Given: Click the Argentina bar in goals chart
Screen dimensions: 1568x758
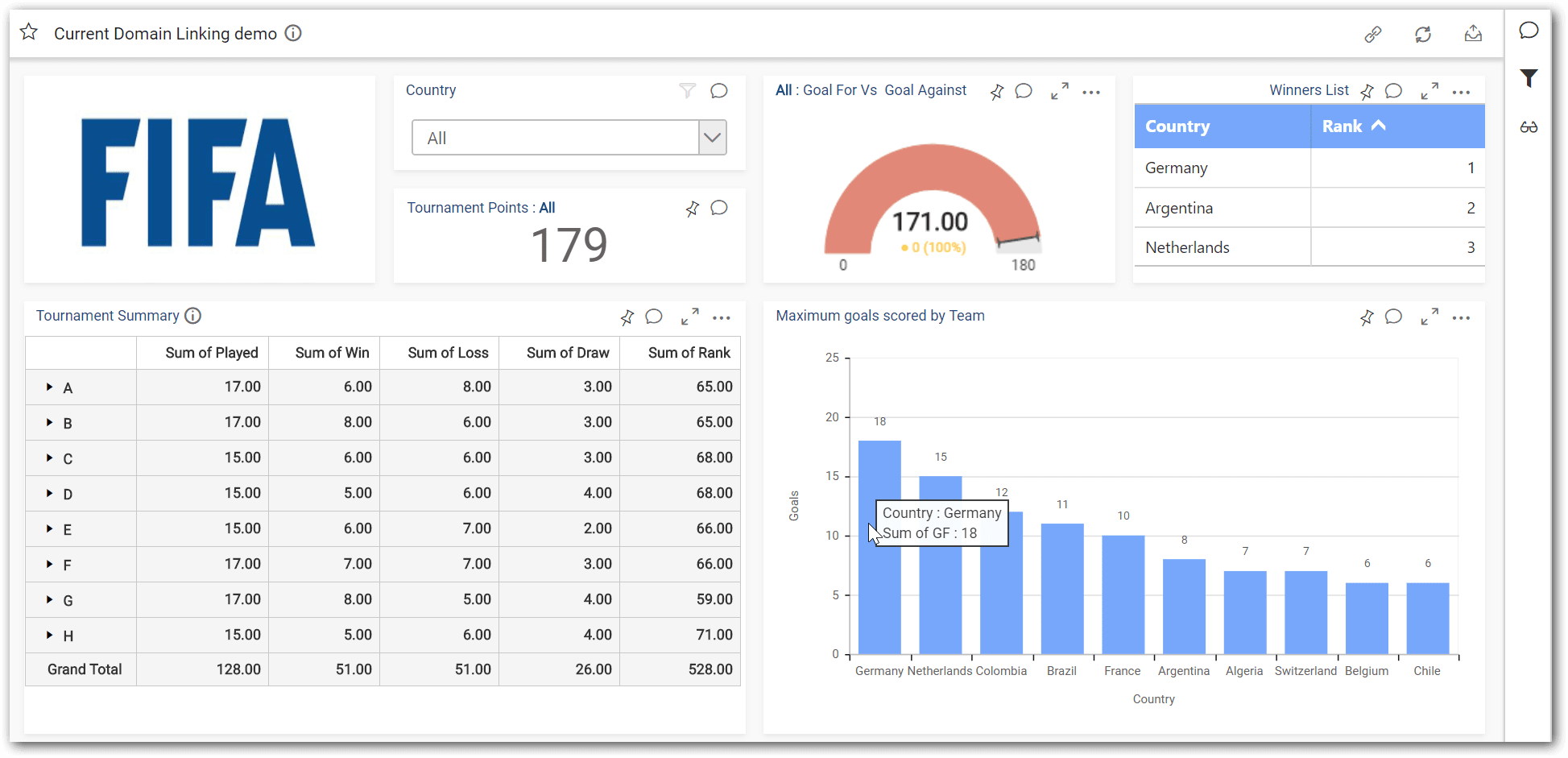Looking at the screenshot, I should [1184, 607].
